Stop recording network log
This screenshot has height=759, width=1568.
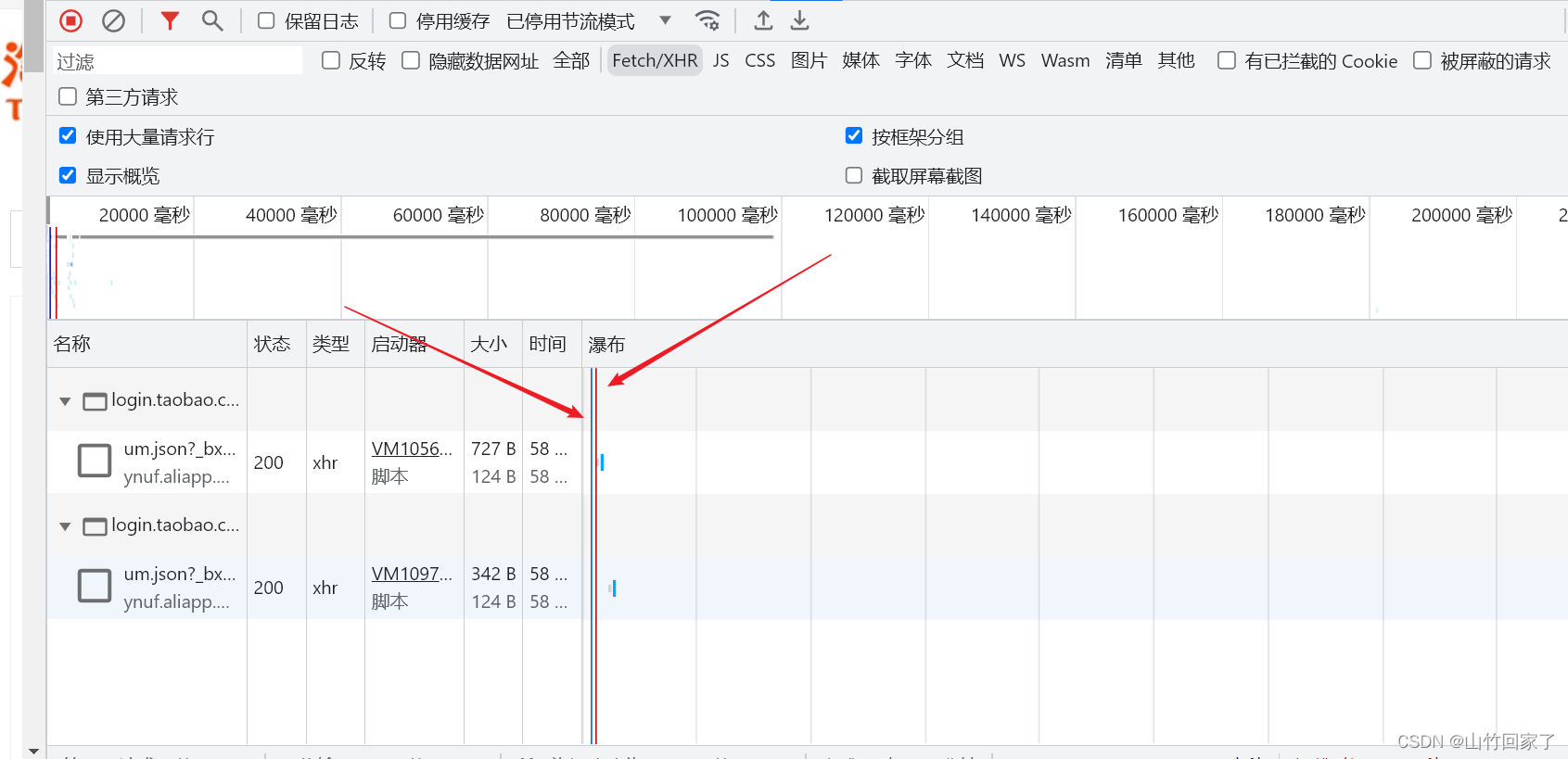pyautogui.click(x=71, y=20)
